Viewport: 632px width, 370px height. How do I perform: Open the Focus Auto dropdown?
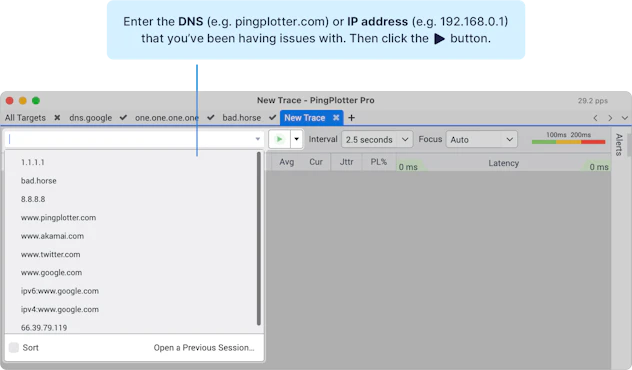(x=482, y=139)
